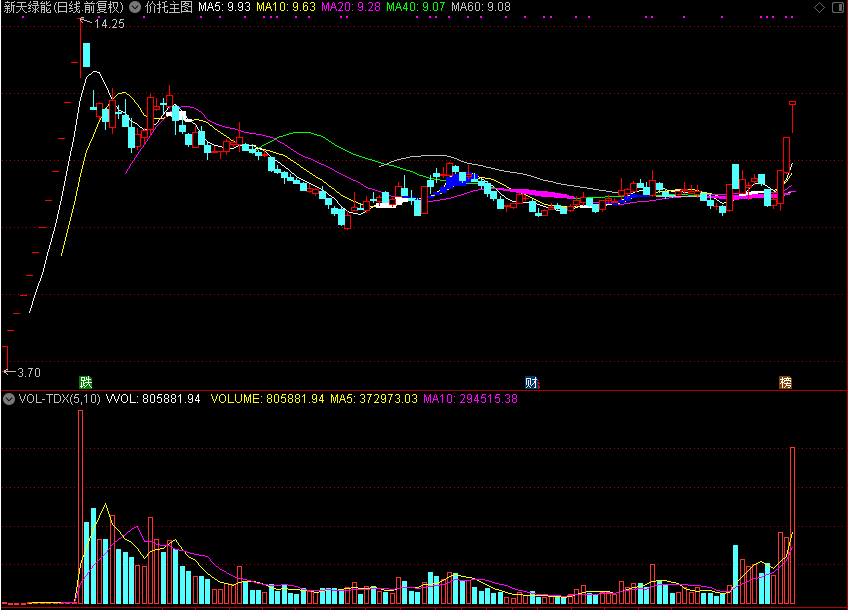
Task: Click the magenta MA20: 9.28 label
Action: [x=351, y=7]
